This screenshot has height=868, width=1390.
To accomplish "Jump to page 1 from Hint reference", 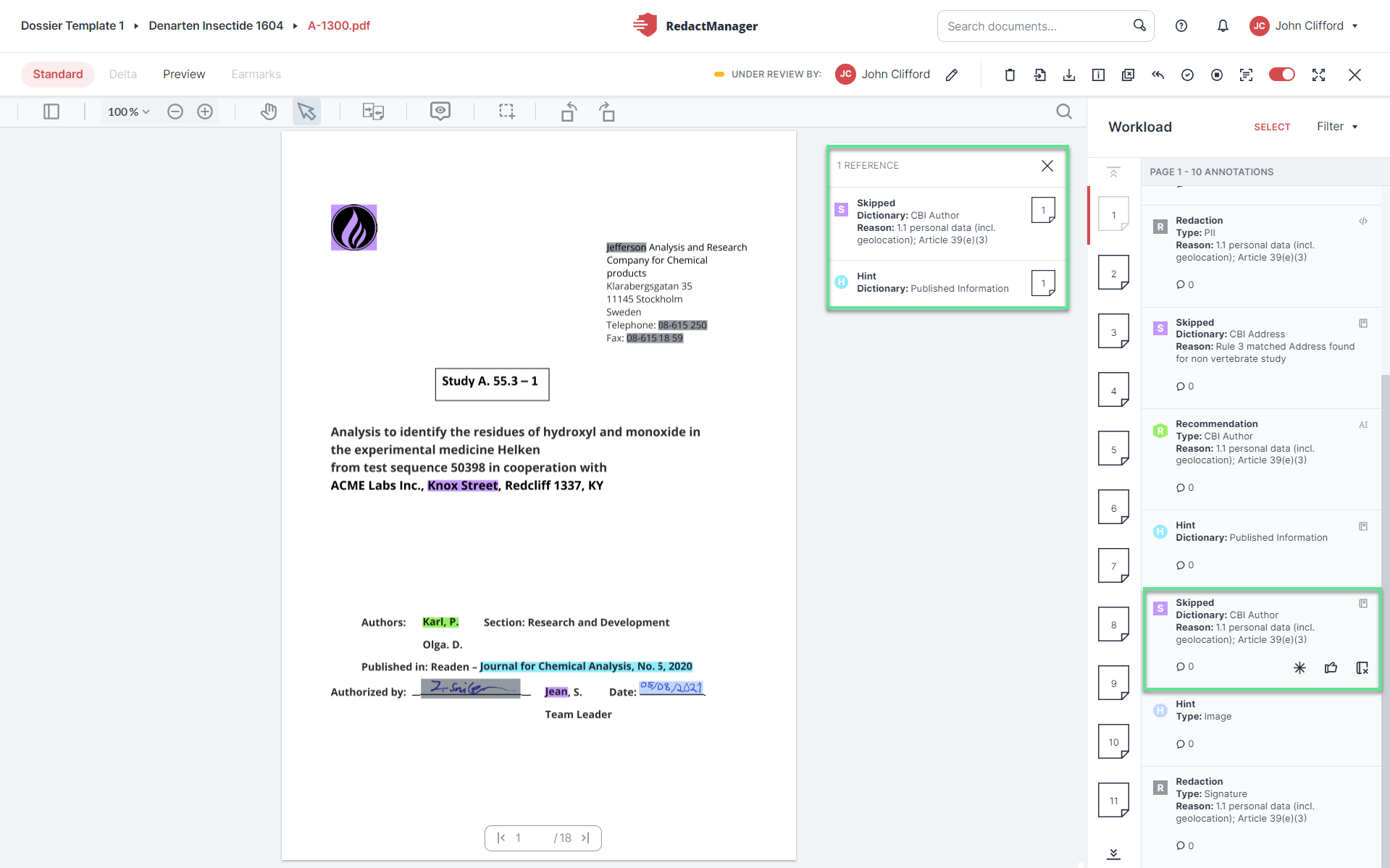I will (x=1043, y=283).
